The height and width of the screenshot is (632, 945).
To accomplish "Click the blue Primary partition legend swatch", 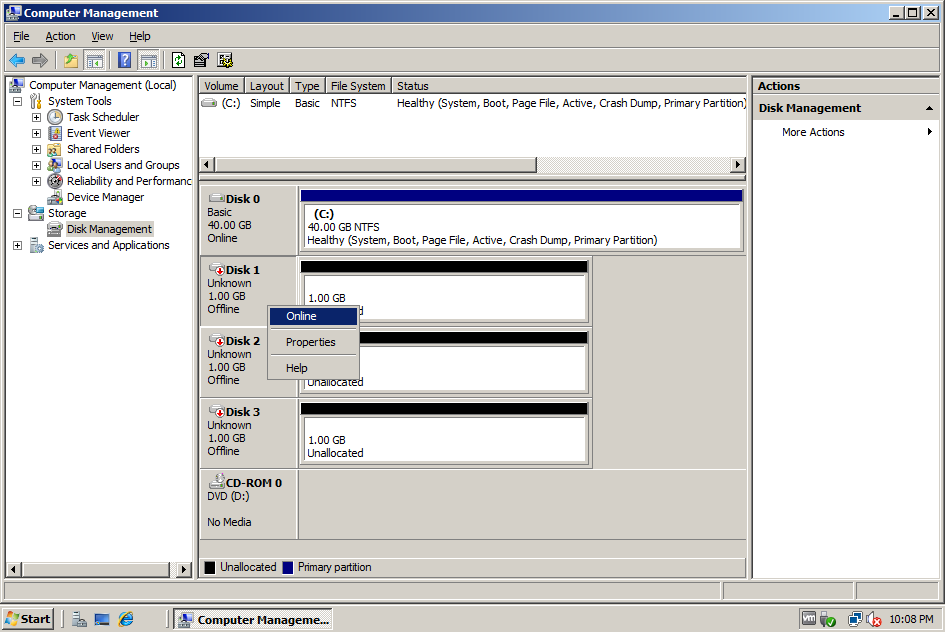I will [x=287, y=568].
